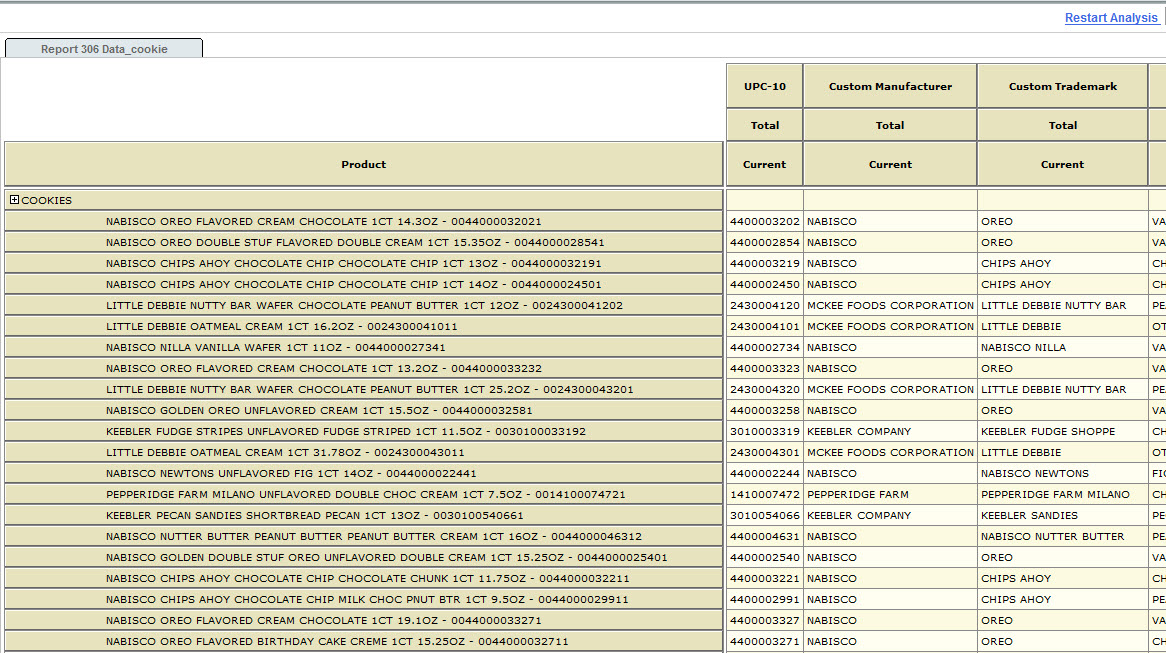This screenshot has width=1166, height=653.
Task: Select Oreo Birthday Cake Creme 15.25OZ row
Action: [x=364, y=641]
